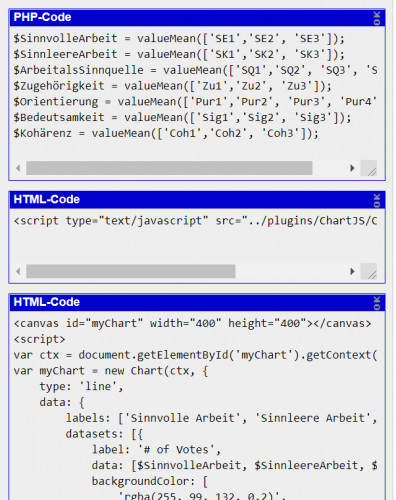The width and height of the screenshot is (396, 500).
Task: Click the horizontal scrollbar thumb in the script HTML-Code box
Action: pyautogui.click(x=131, y=271)
